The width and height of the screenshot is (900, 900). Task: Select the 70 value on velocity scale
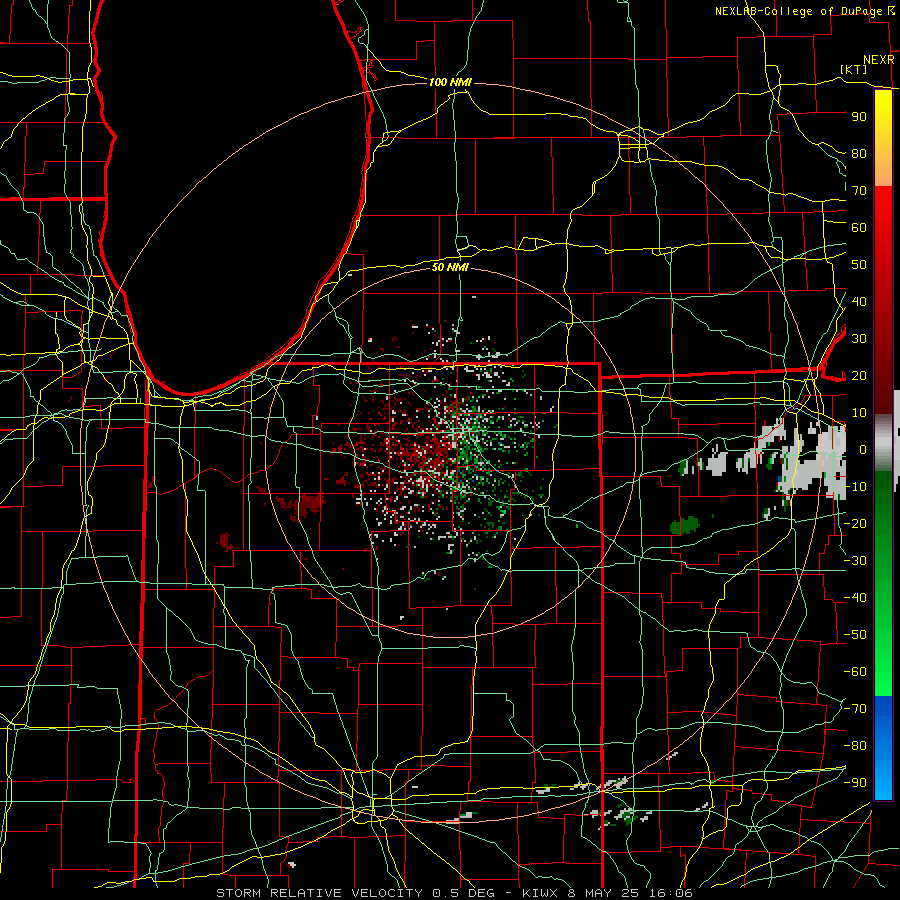(x=859, y=191)
